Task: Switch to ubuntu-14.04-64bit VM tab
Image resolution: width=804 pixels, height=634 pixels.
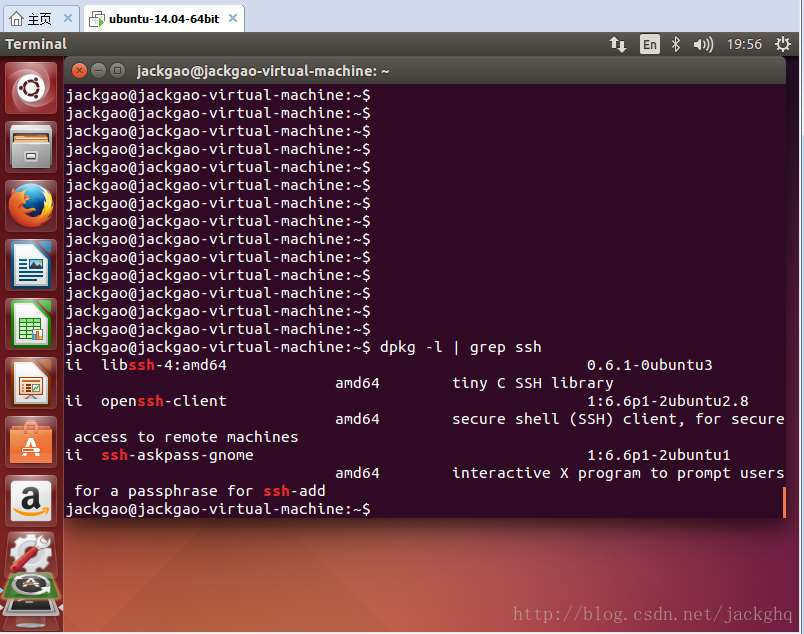Action: pyautogui.click(x=163, y=18)
